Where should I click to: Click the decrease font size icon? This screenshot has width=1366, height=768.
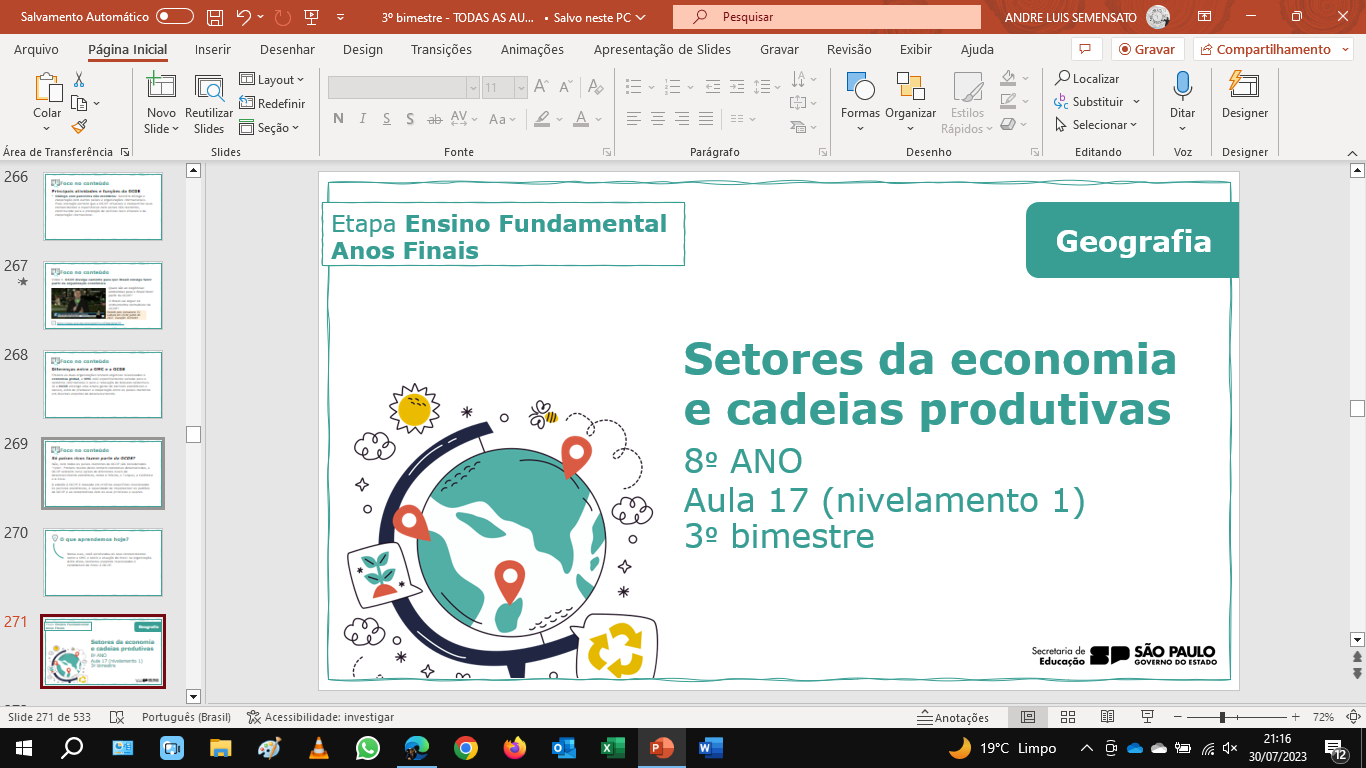pyautogui.click(x=565, y=88)
